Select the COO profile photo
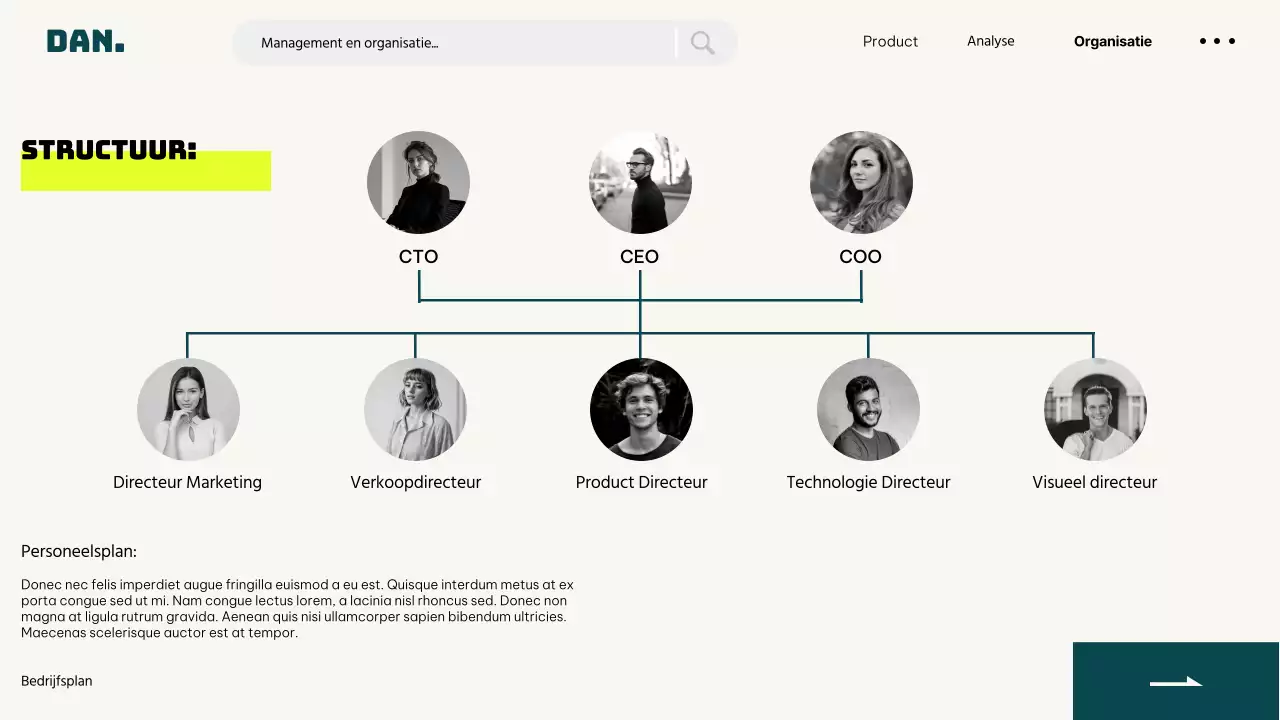1280x720 pixels. (861, 182)
